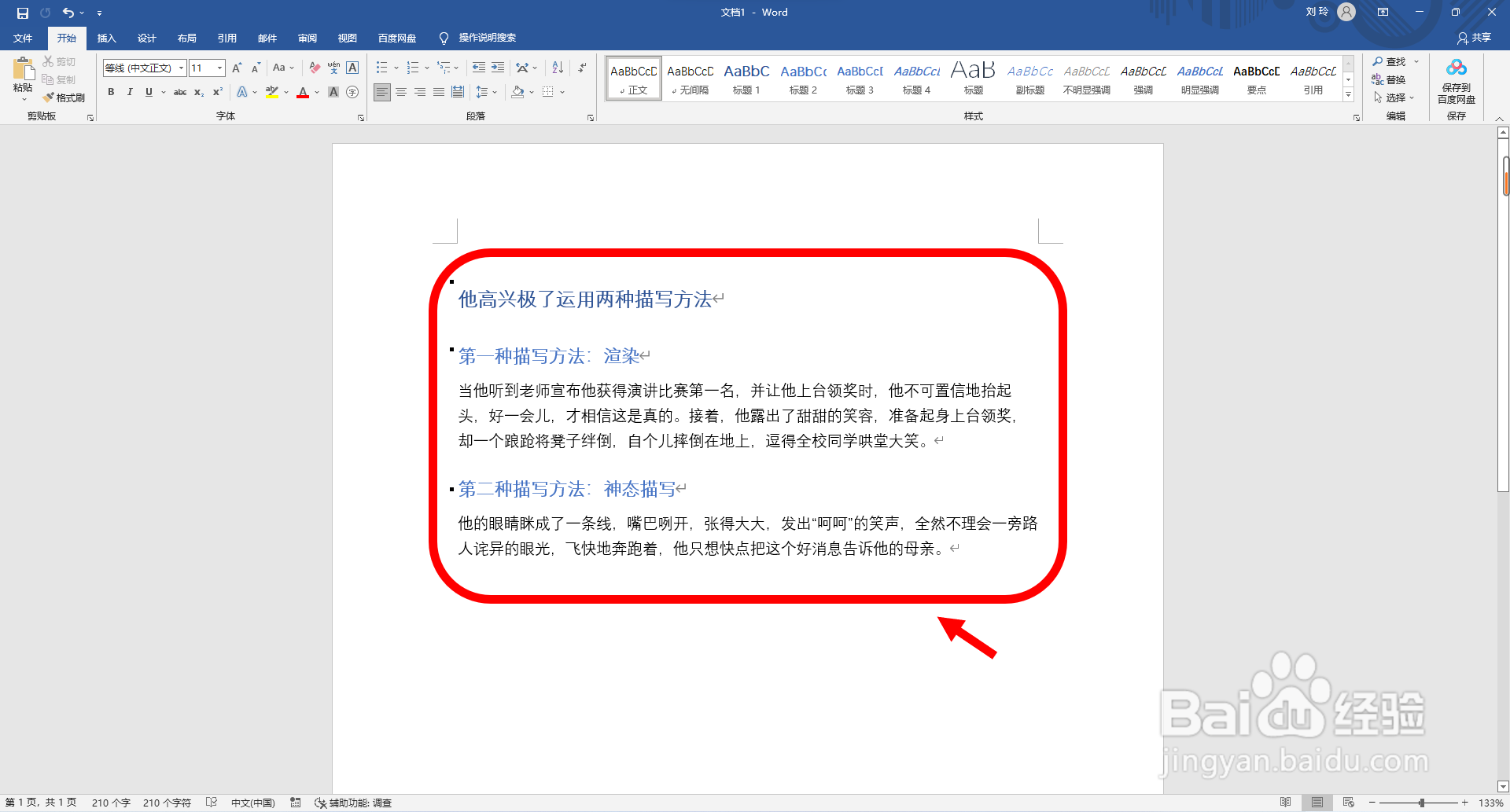This screenshot has height=812, width=1510.
Task: Decrease paragraph indent
Action: 479,68
